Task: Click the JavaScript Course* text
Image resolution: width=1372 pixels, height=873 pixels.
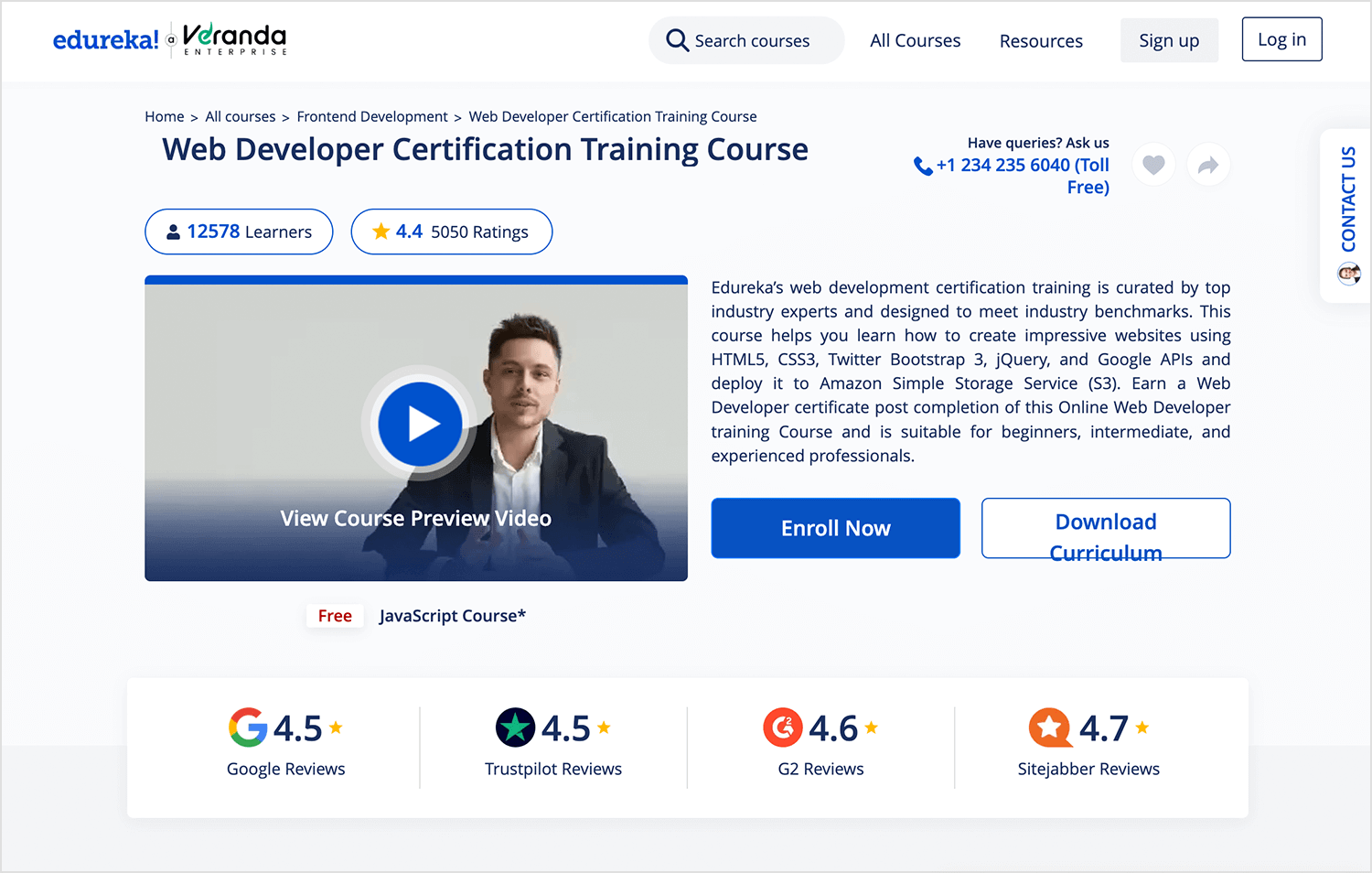Action: [x=453, y=616]
